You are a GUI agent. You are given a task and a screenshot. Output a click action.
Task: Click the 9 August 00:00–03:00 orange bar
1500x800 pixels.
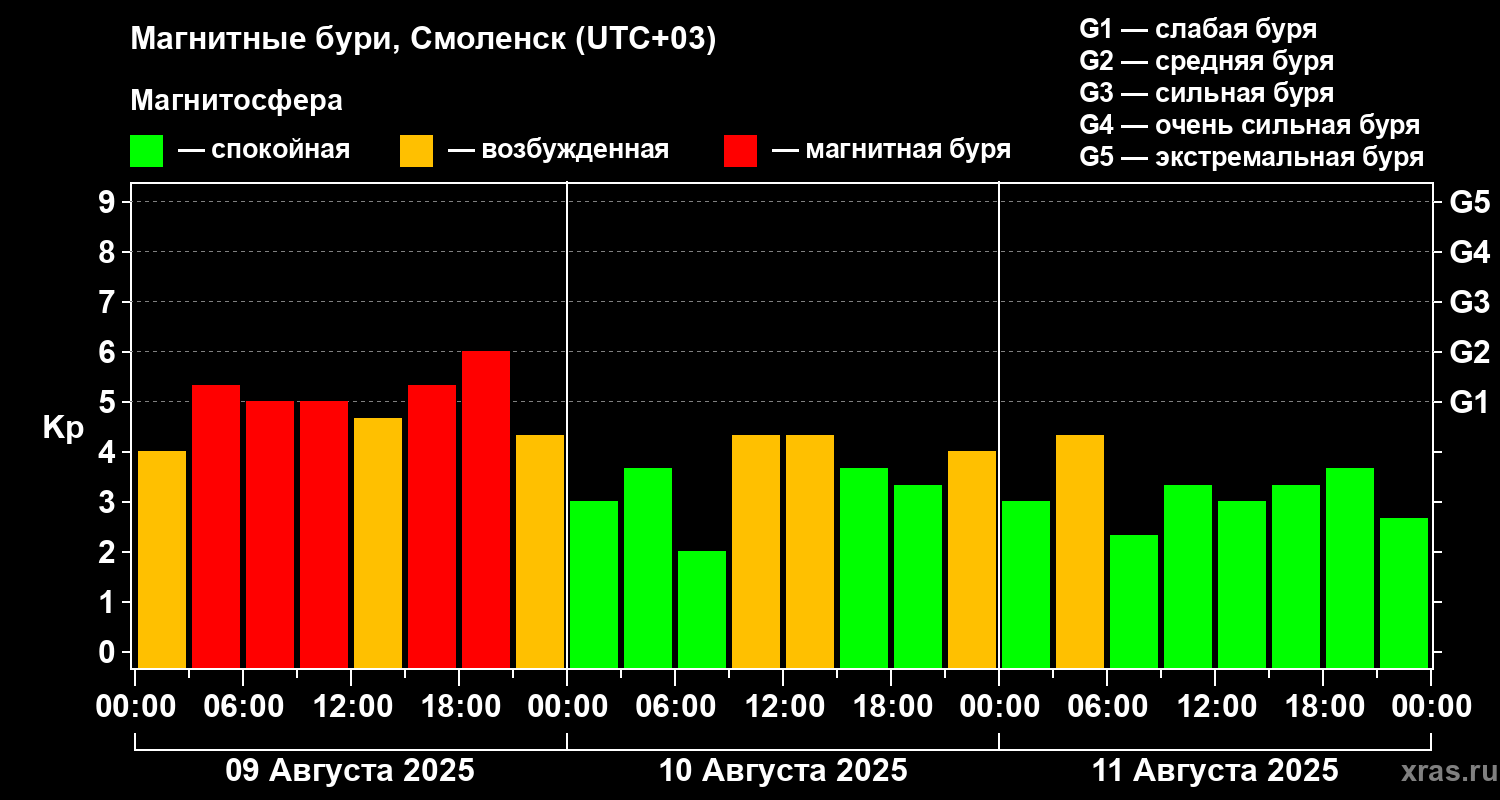click(162, 559)
